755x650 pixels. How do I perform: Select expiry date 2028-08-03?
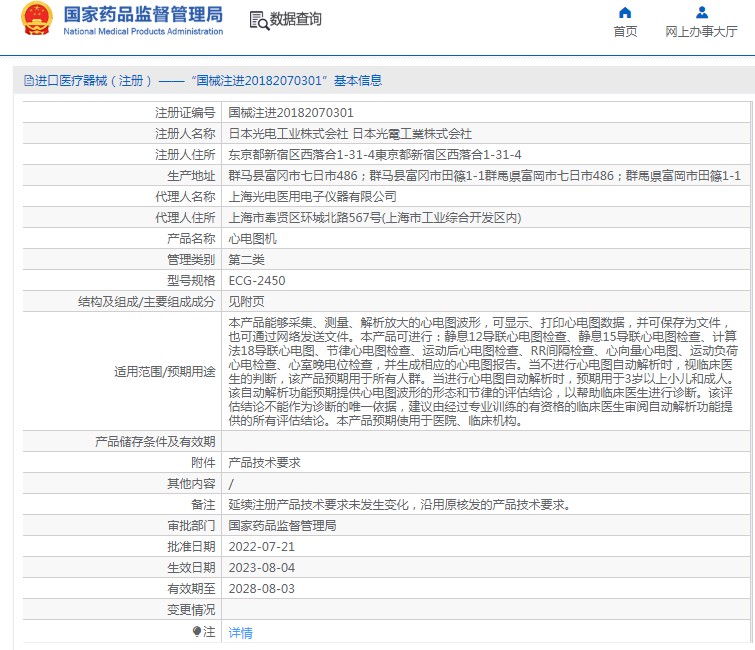(261, 589)
